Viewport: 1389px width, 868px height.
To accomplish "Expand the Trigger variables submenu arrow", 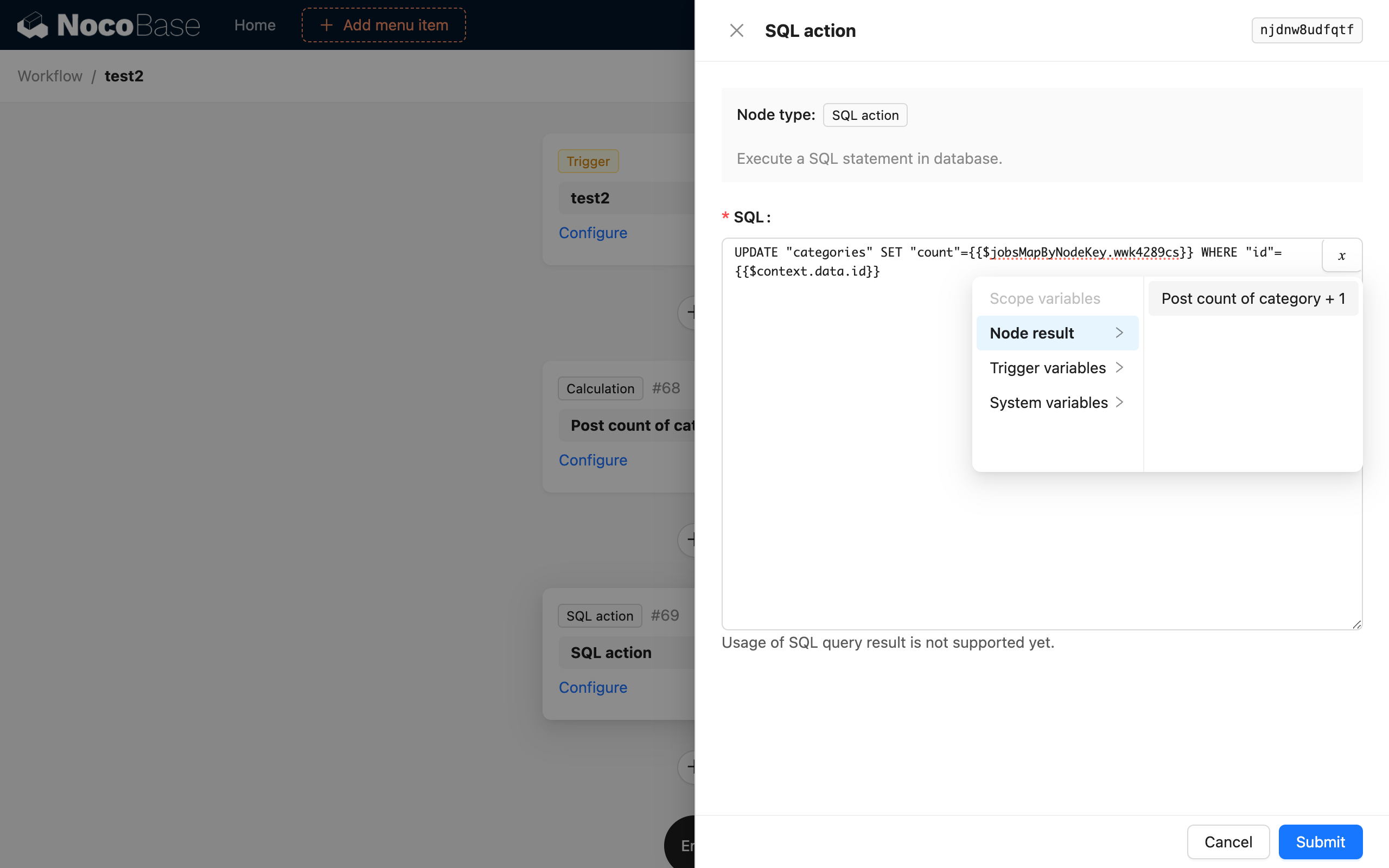I will pyautogui.click(x=1119, y=367).
